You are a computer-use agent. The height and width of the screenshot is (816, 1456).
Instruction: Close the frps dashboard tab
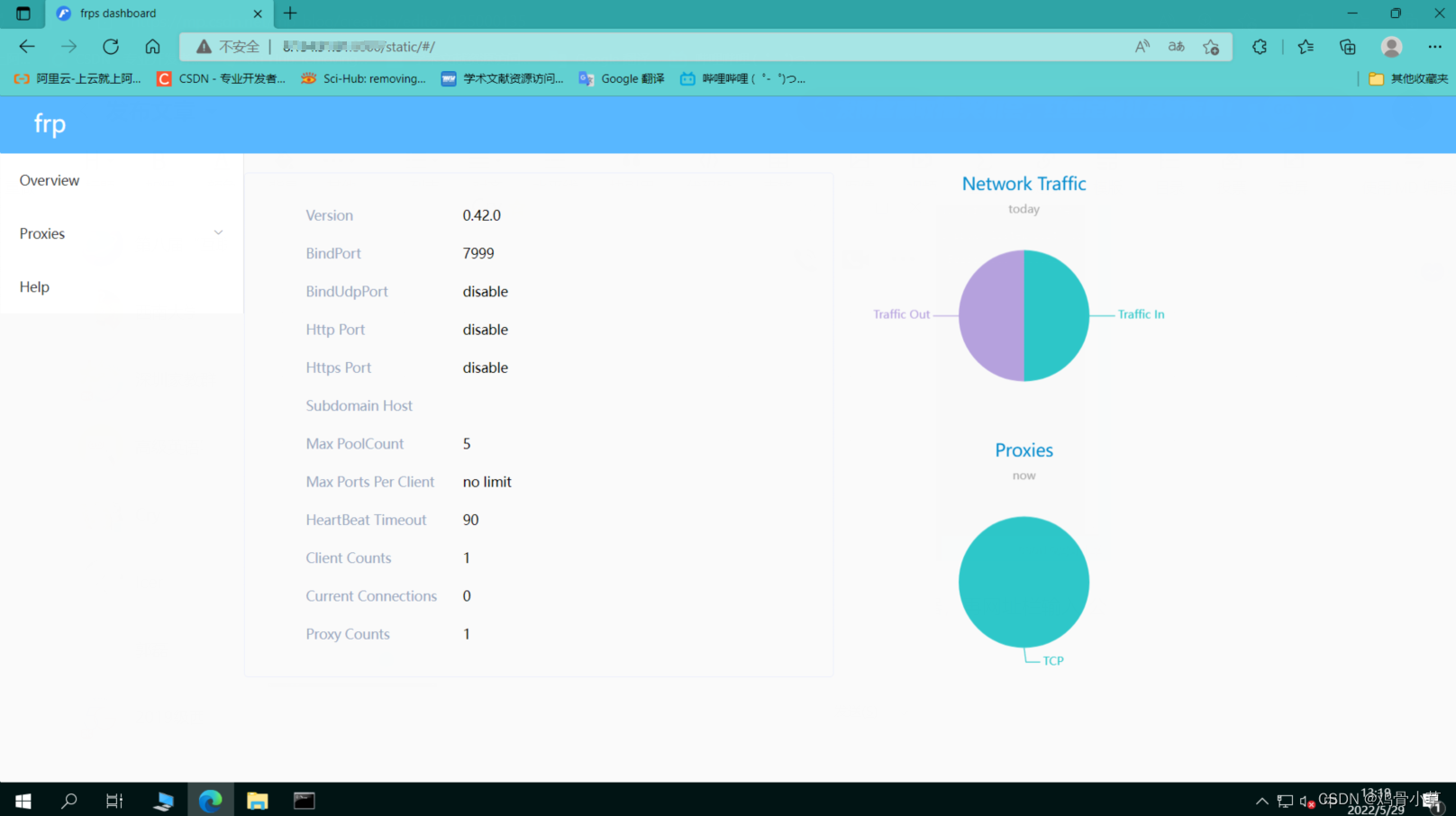[x=258, y=14]
